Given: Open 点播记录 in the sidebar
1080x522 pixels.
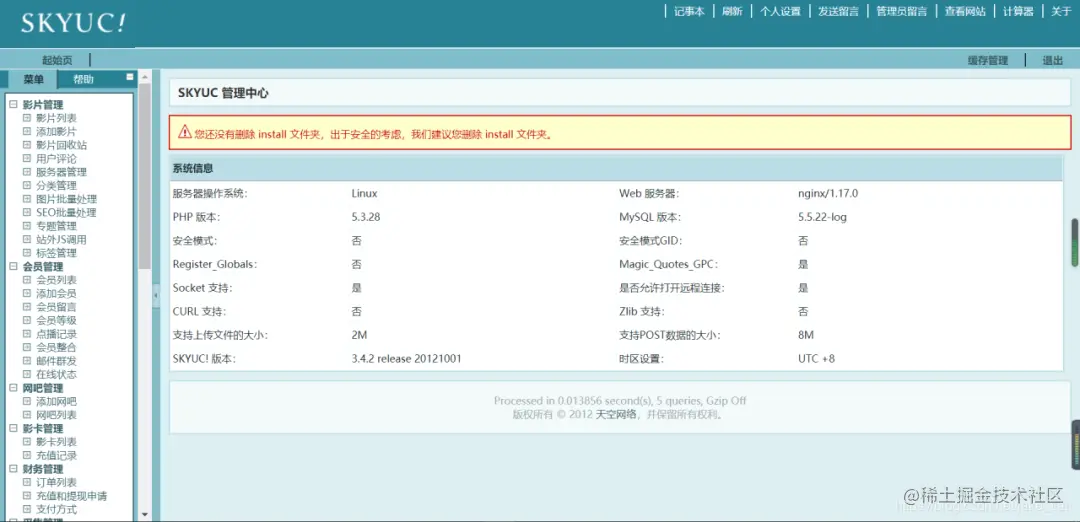Looking at the screenshot, I should 56,334.
